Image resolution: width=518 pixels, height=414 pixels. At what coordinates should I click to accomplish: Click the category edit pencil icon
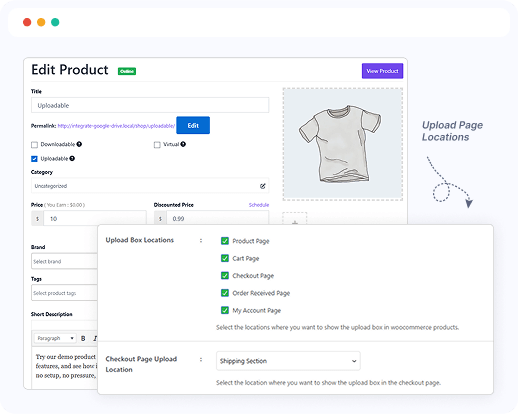coord(263,186)
